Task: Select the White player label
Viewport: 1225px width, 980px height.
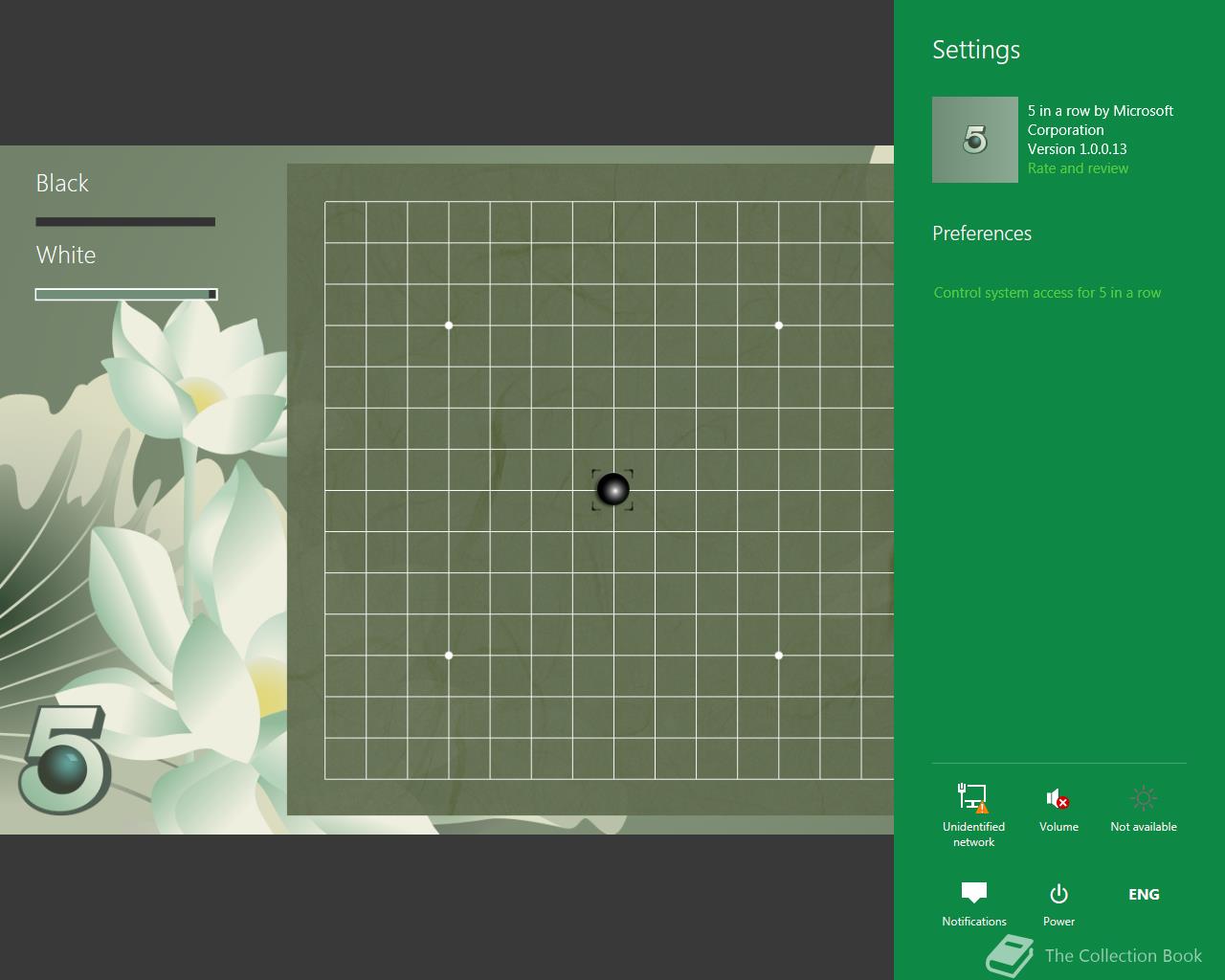Action: tap(66, 255)
